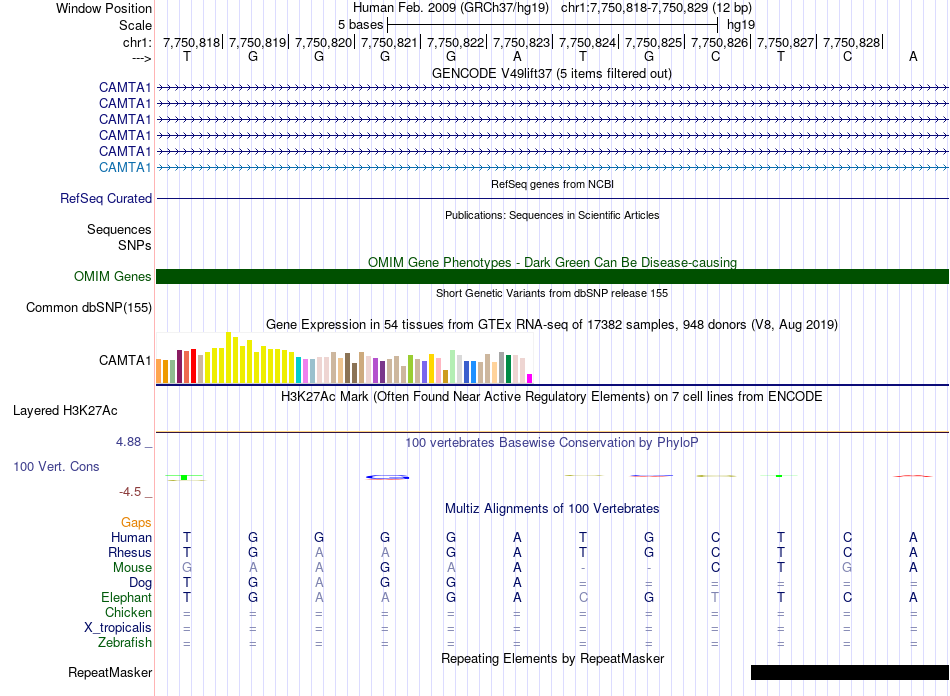
Task: Select the Elephant alignment row label
Action: click(x=126, y=597)
